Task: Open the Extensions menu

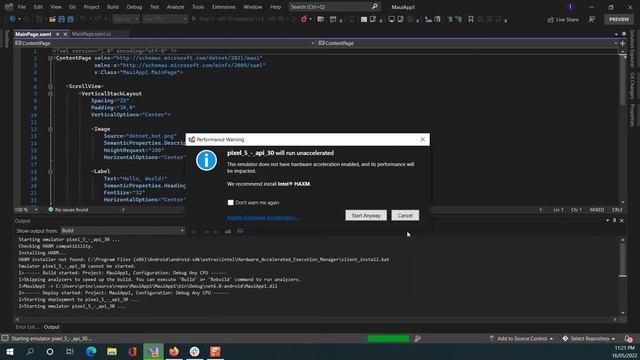Action: [224, 7]
